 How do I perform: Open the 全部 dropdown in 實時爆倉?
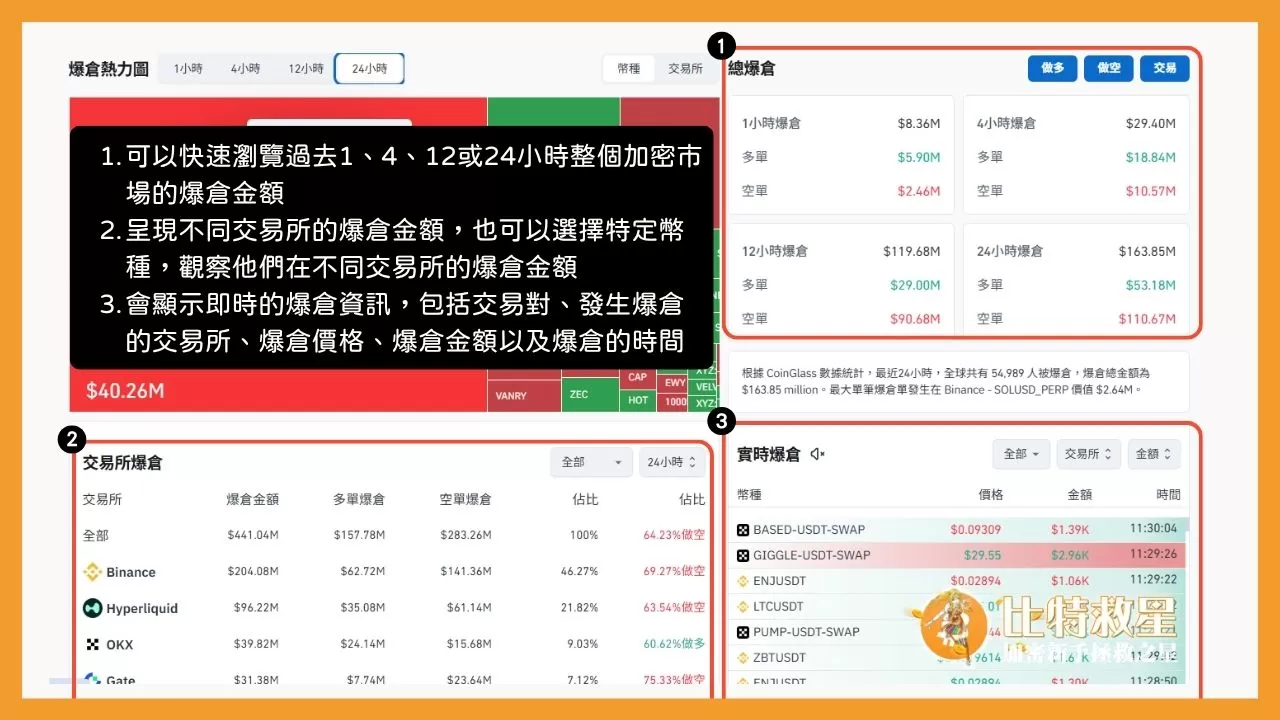click(x=1021, y=454)
